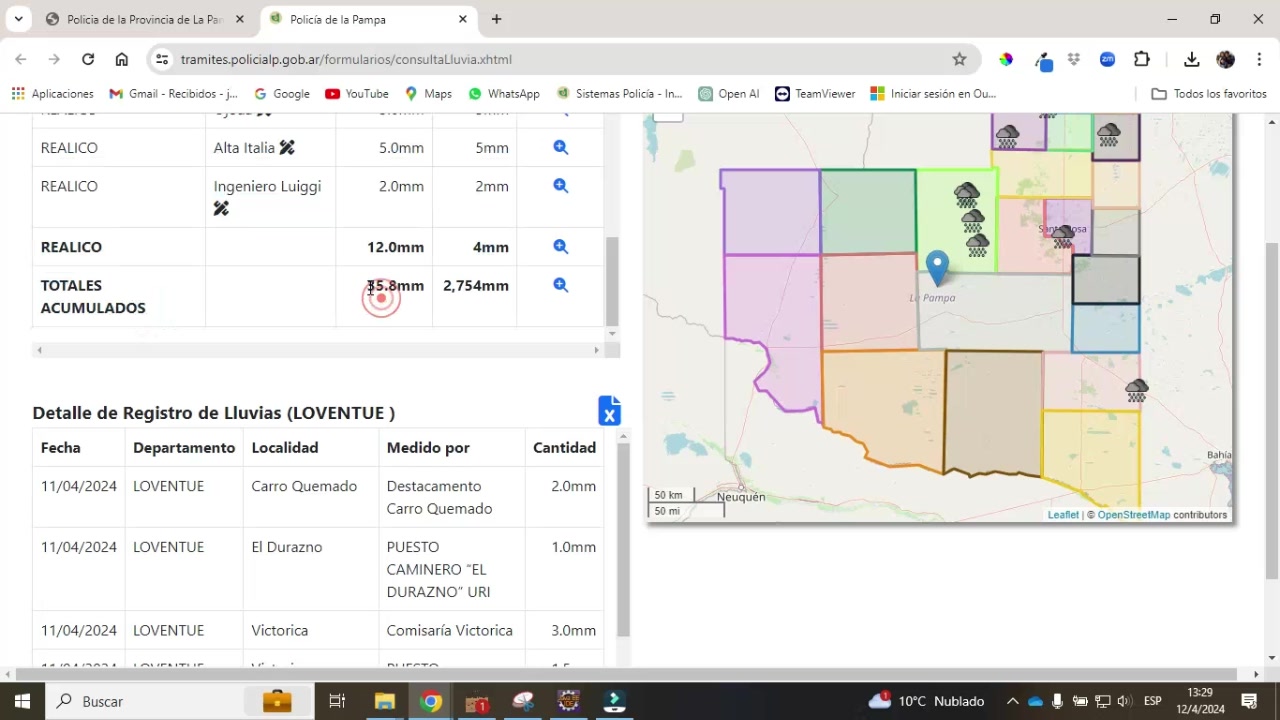Click the rain detail table vertical scrollbar
The image size is (1280, 720).
pyautogui.click(x=622, y=538)
